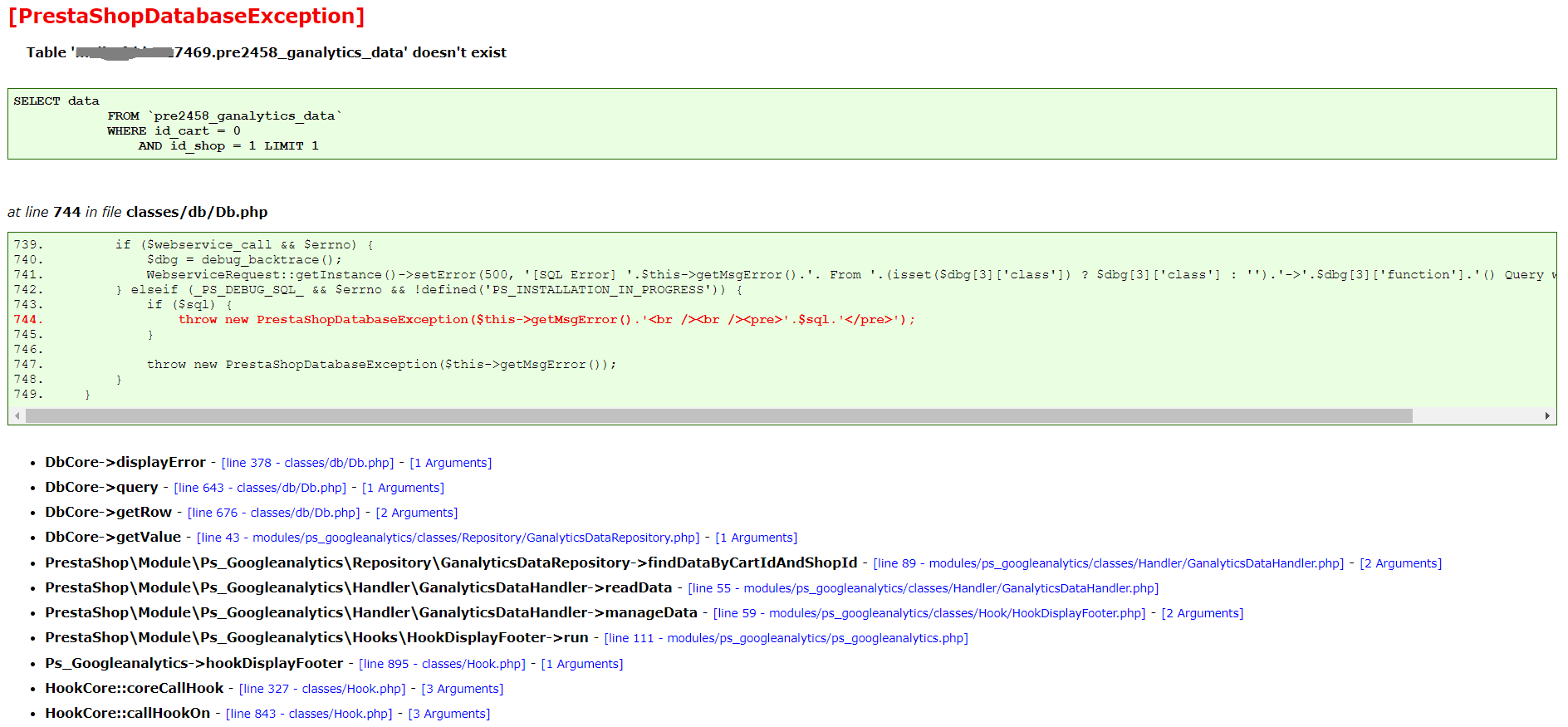This screenshot has height=727, width=1568.
Task: Click the 'FROM `pre2458_ganalytics_data`' query line
Action: coord(225,116)
